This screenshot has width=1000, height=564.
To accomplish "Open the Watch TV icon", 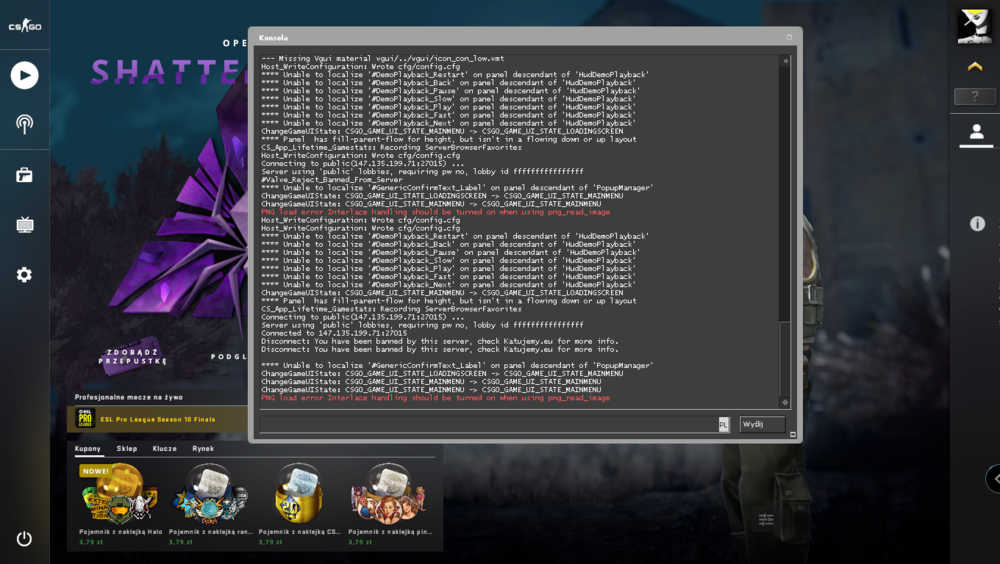I will tap(24, 225).
